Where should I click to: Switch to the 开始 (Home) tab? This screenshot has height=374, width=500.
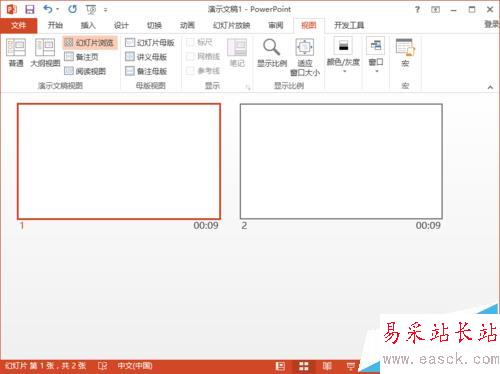55,25
